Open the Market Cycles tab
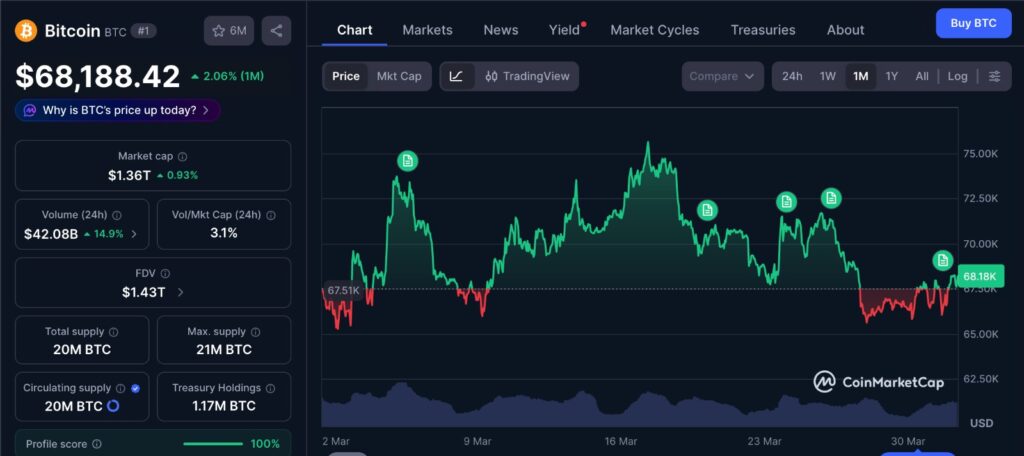Image resolution: width=1024 pixels, height=456 pixels. point(654,30)
